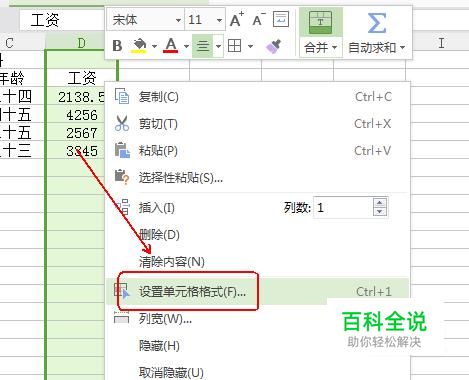The height and width of the screenshot is (380, 469).
Task: Increase 列数 with up stepper arrow
Action: click(380, 202)
